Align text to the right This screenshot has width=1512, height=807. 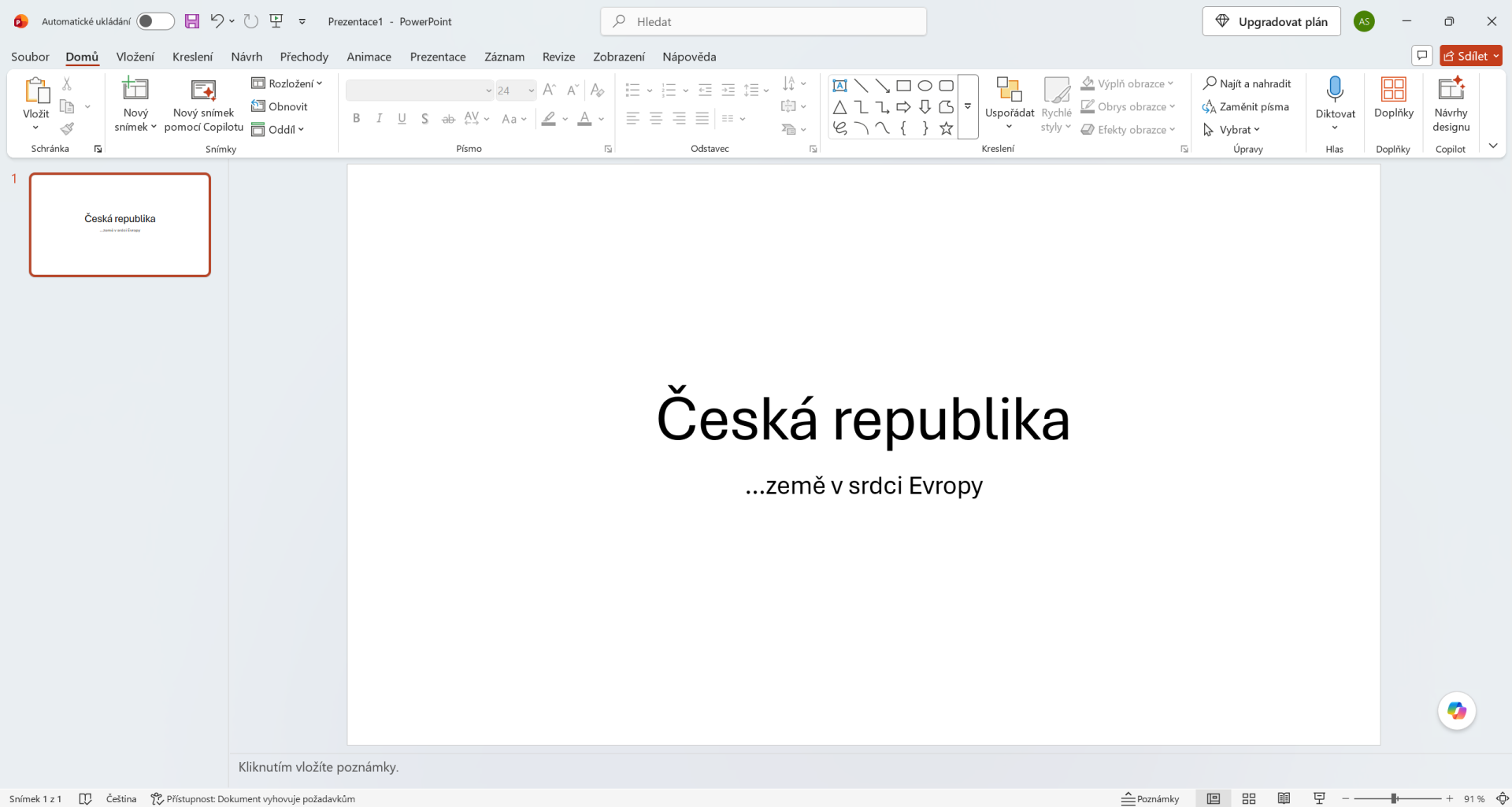[x=679, y=118]
